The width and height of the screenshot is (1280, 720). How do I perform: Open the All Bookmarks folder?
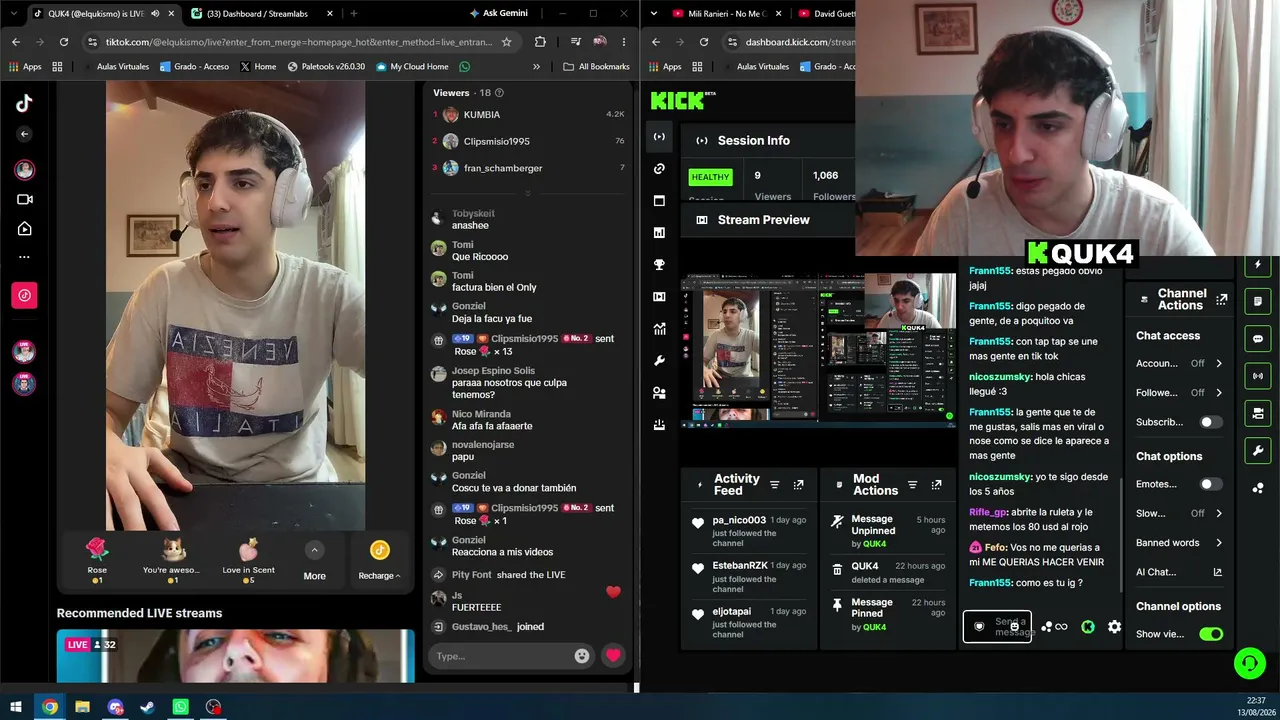pos(596,67)
